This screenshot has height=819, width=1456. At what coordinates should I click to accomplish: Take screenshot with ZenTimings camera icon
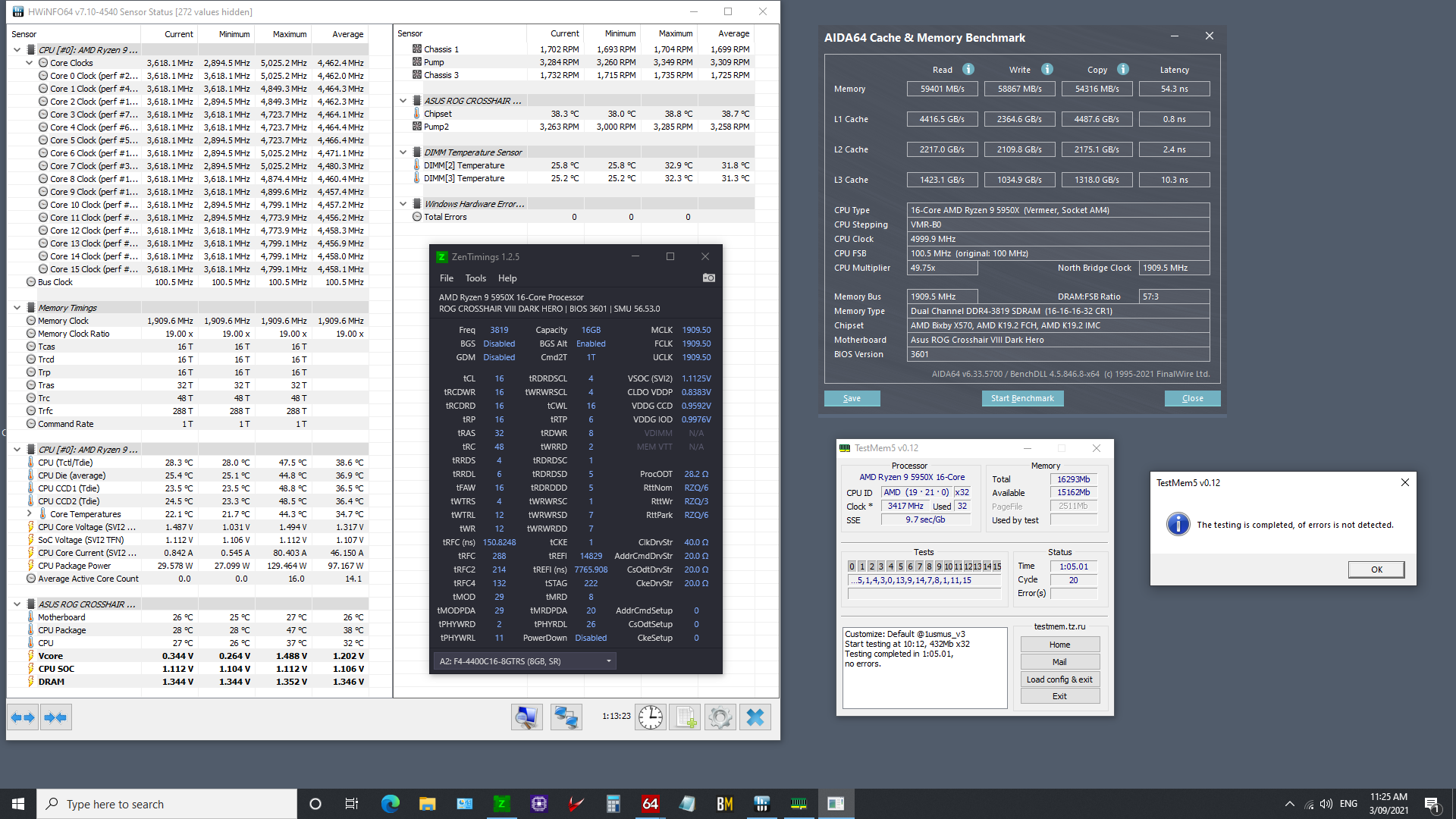709,278
